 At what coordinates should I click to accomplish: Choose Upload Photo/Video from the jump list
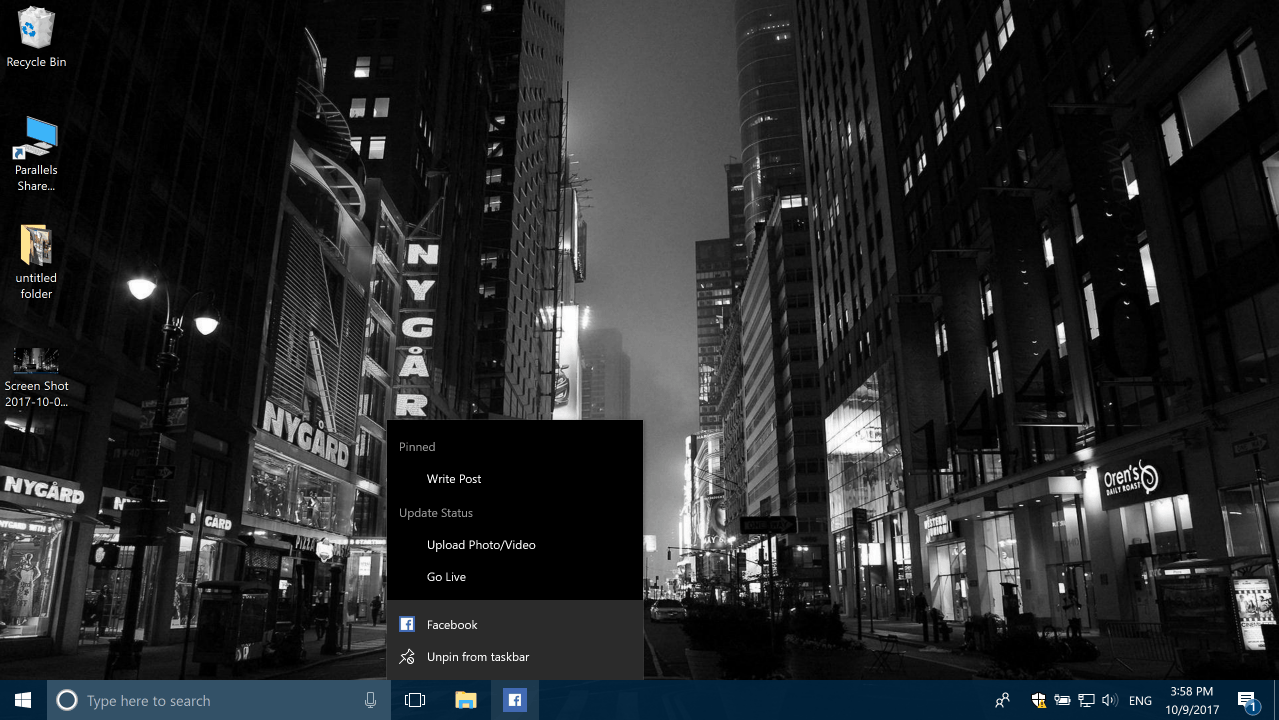(514, 545)
